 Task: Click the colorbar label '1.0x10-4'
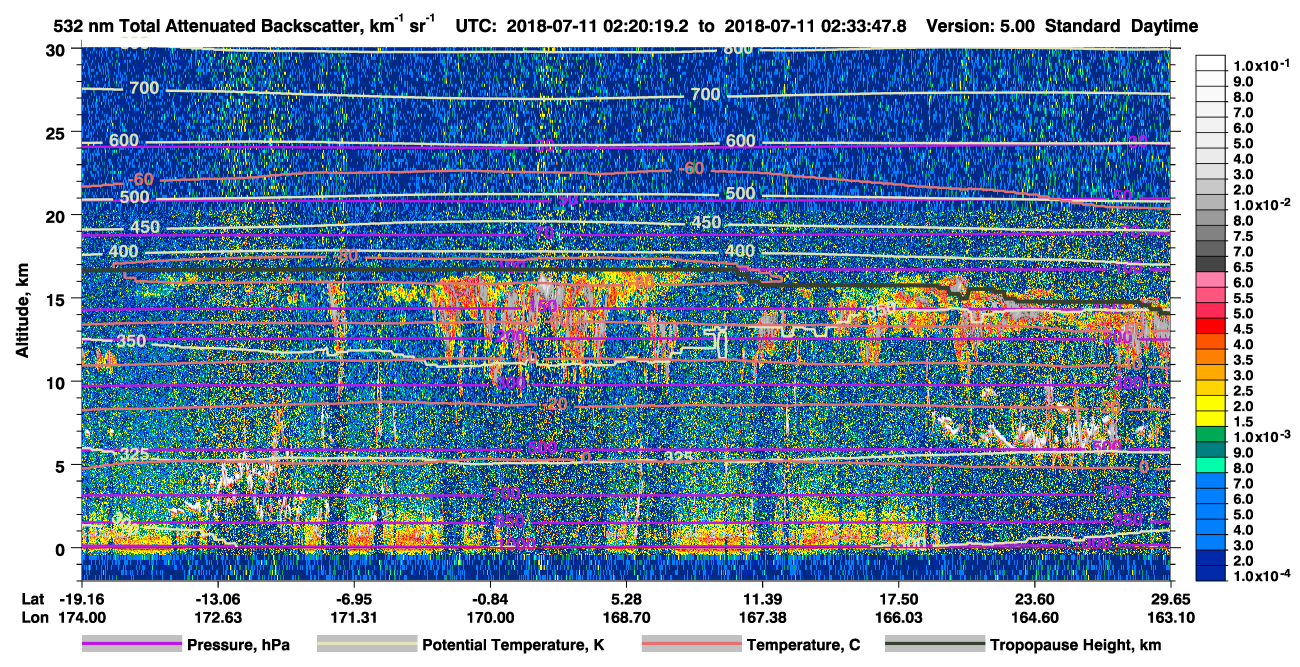pyautogui.click(x=1260, y=576)
